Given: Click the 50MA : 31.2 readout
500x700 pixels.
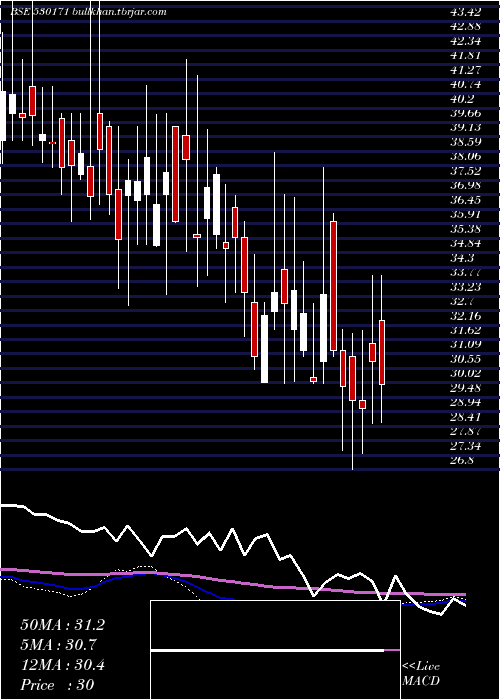Looking at the screenshot, I should [x=62, y=625].
